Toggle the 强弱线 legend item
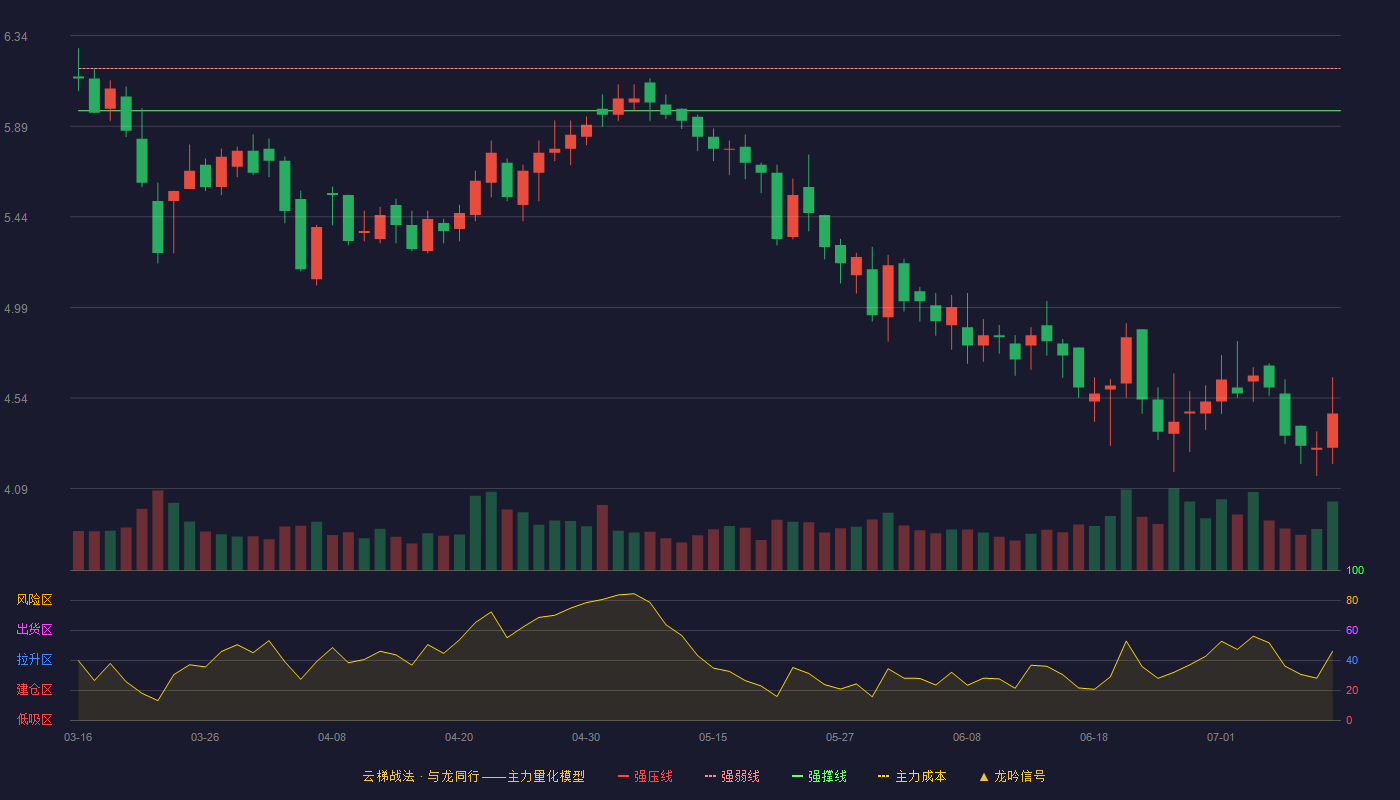Viewport: 1400px width, 800px height. (732, 776)
